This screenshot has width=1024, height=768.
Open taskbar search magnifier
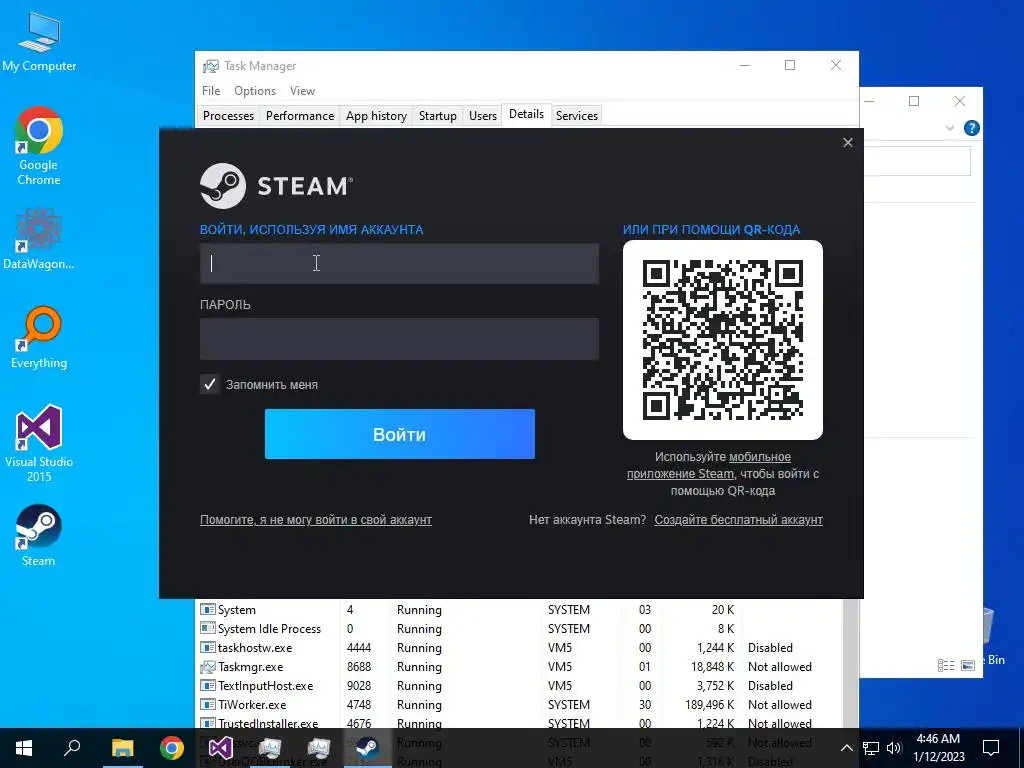[x=72, y=748]
